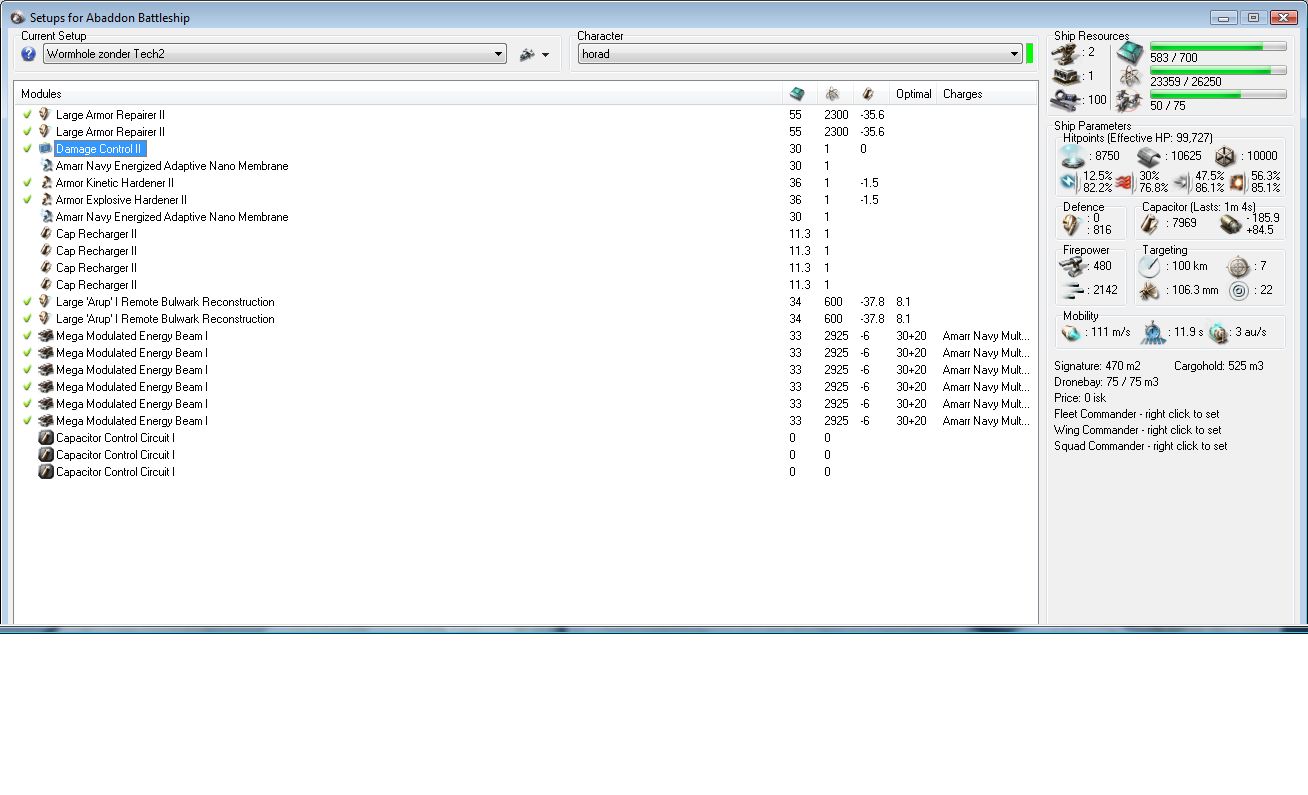Click the Signature: 470 m2 text
This screenshot has width=1308, height=795.
coord(1097,366)
